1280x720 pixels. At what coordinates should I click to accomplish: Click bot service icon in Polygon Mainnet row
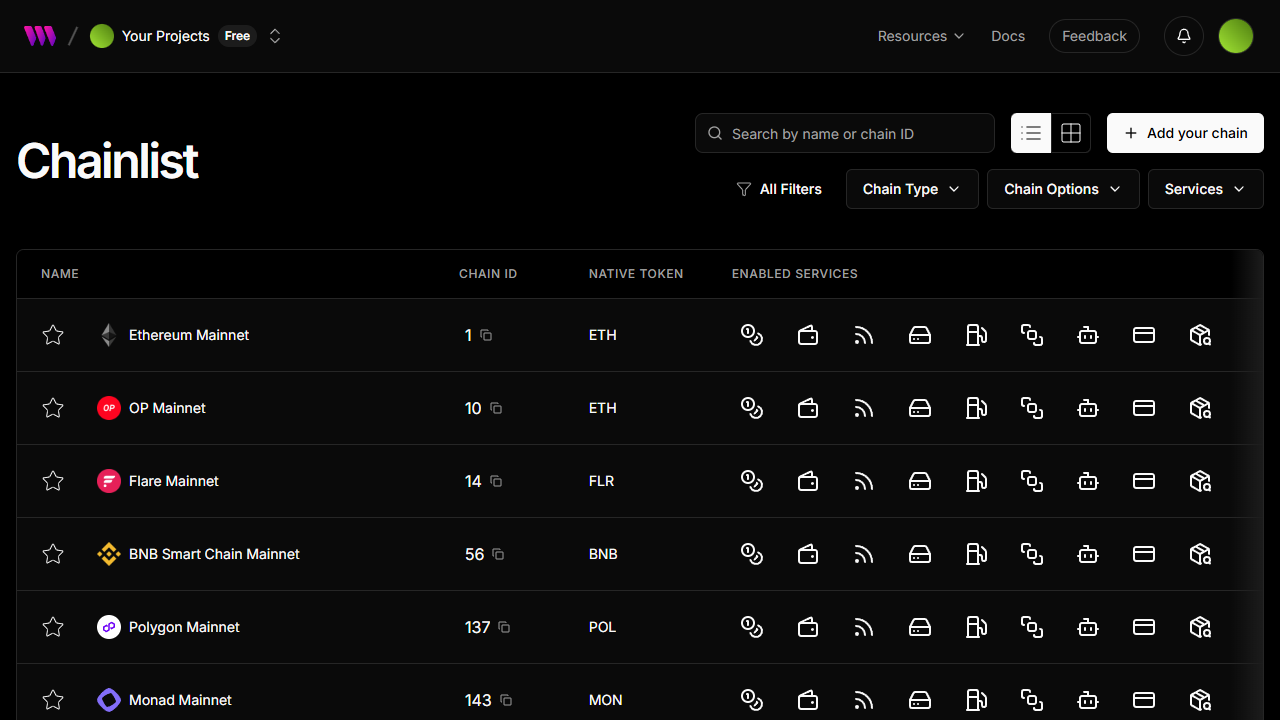[1088, 627]
